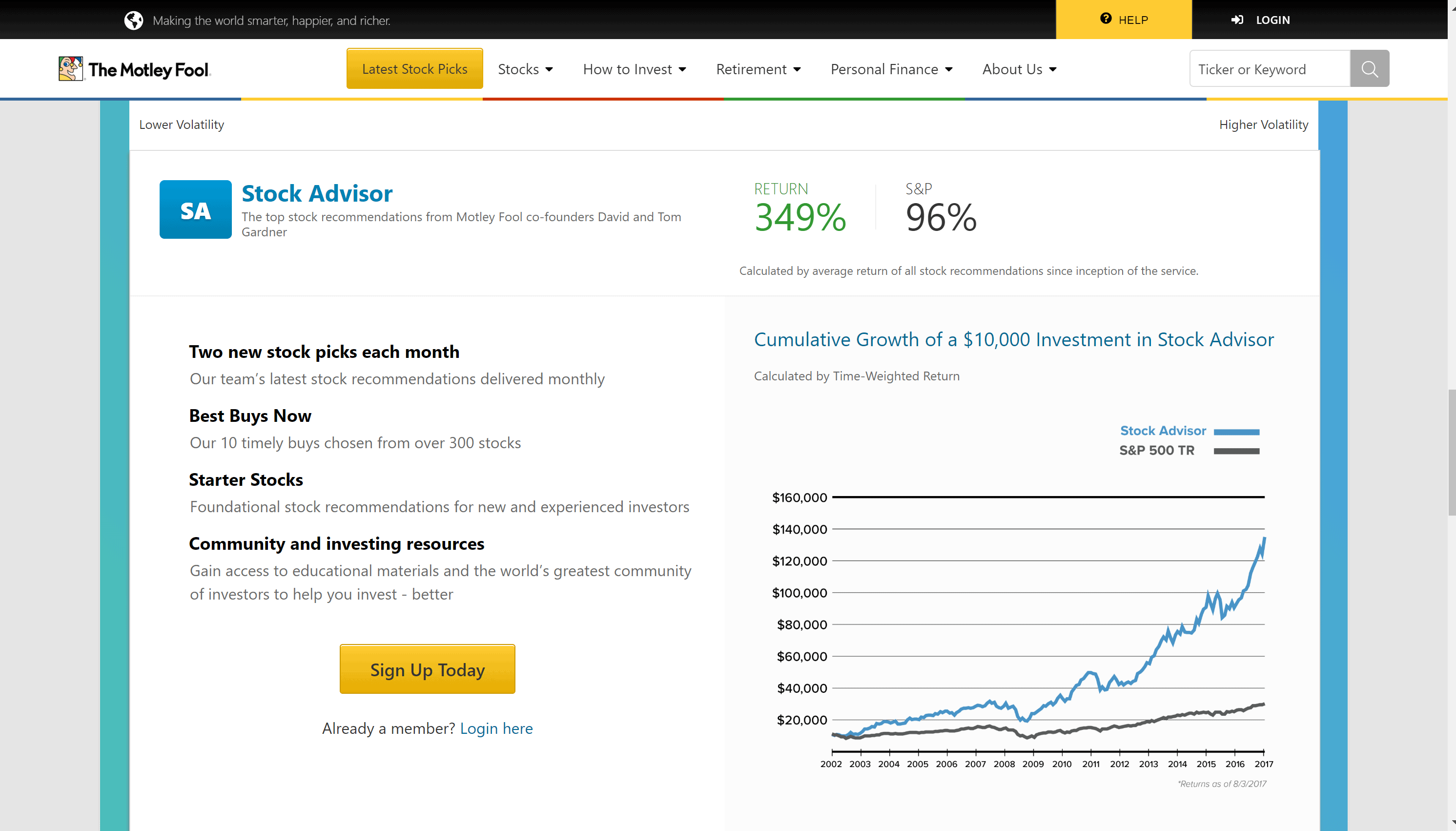
Task: Open the HELP button
Action: [1124, 20]
